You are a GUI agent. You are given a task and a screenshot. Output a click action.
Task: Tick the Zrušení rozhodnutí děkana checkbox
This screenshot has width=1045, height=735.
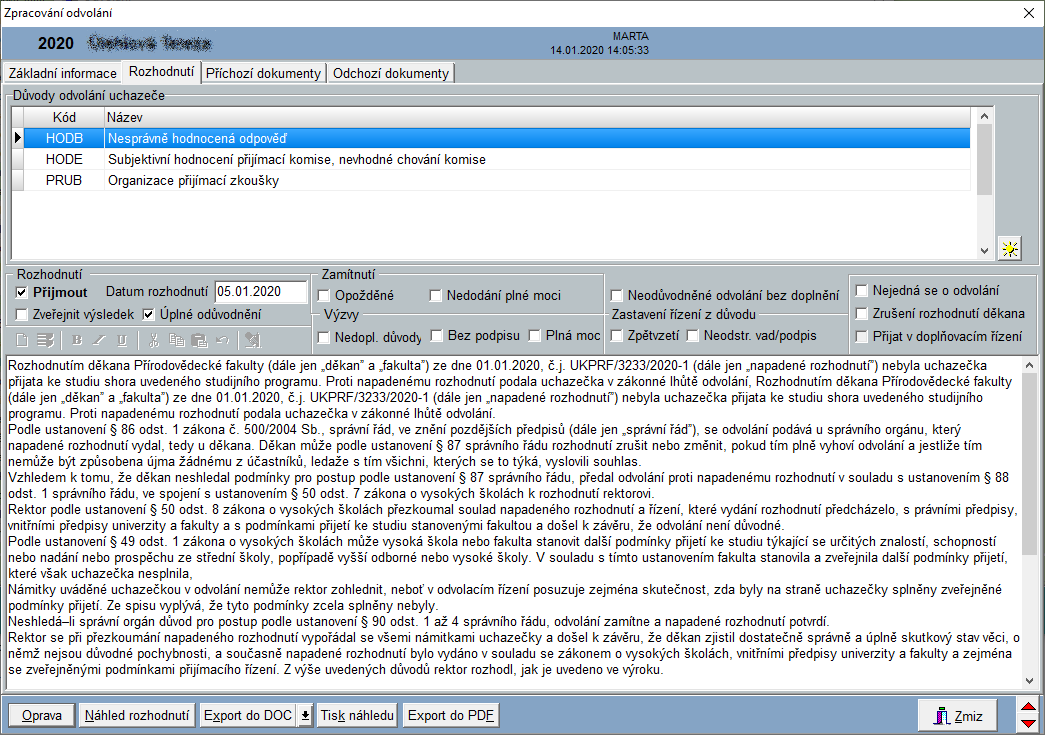pyautogui.click(x=862, y=313)
